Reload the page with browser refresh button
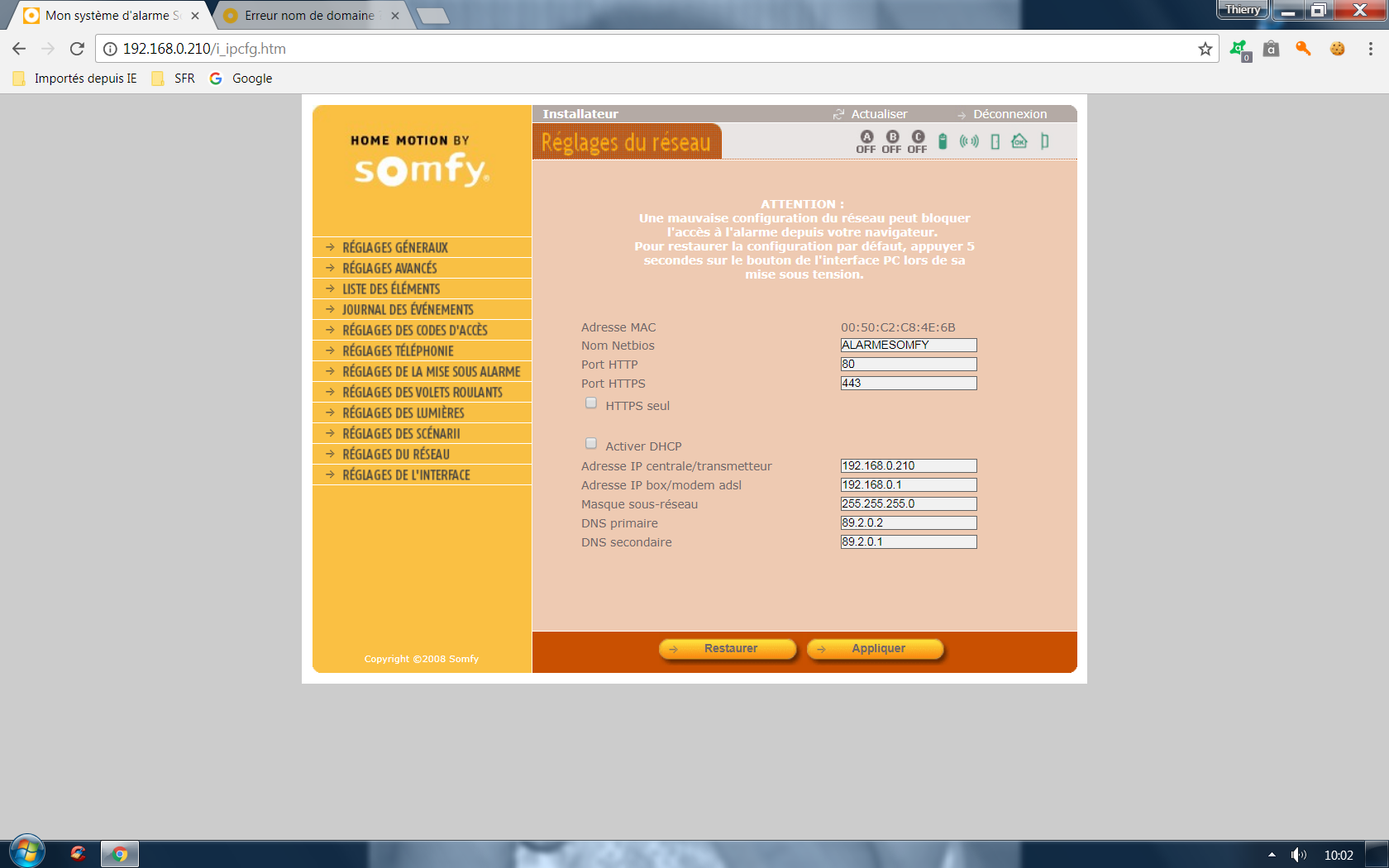The width and height of the screenshot is (1389, 868). pos(77,49)
